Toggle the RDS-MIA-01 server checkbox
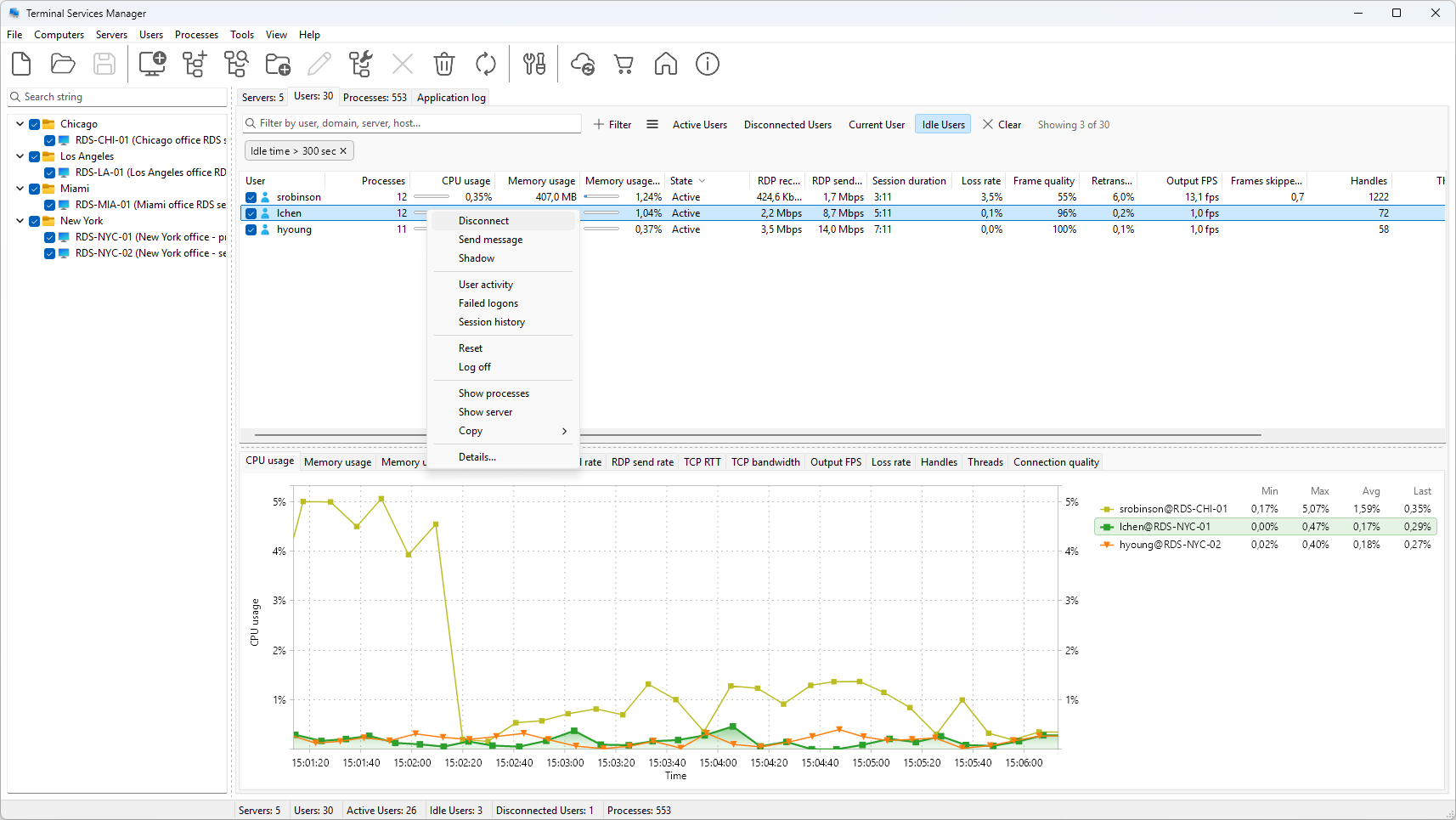This screenshot has width=1456, height=820. click(x=50, y=205)
